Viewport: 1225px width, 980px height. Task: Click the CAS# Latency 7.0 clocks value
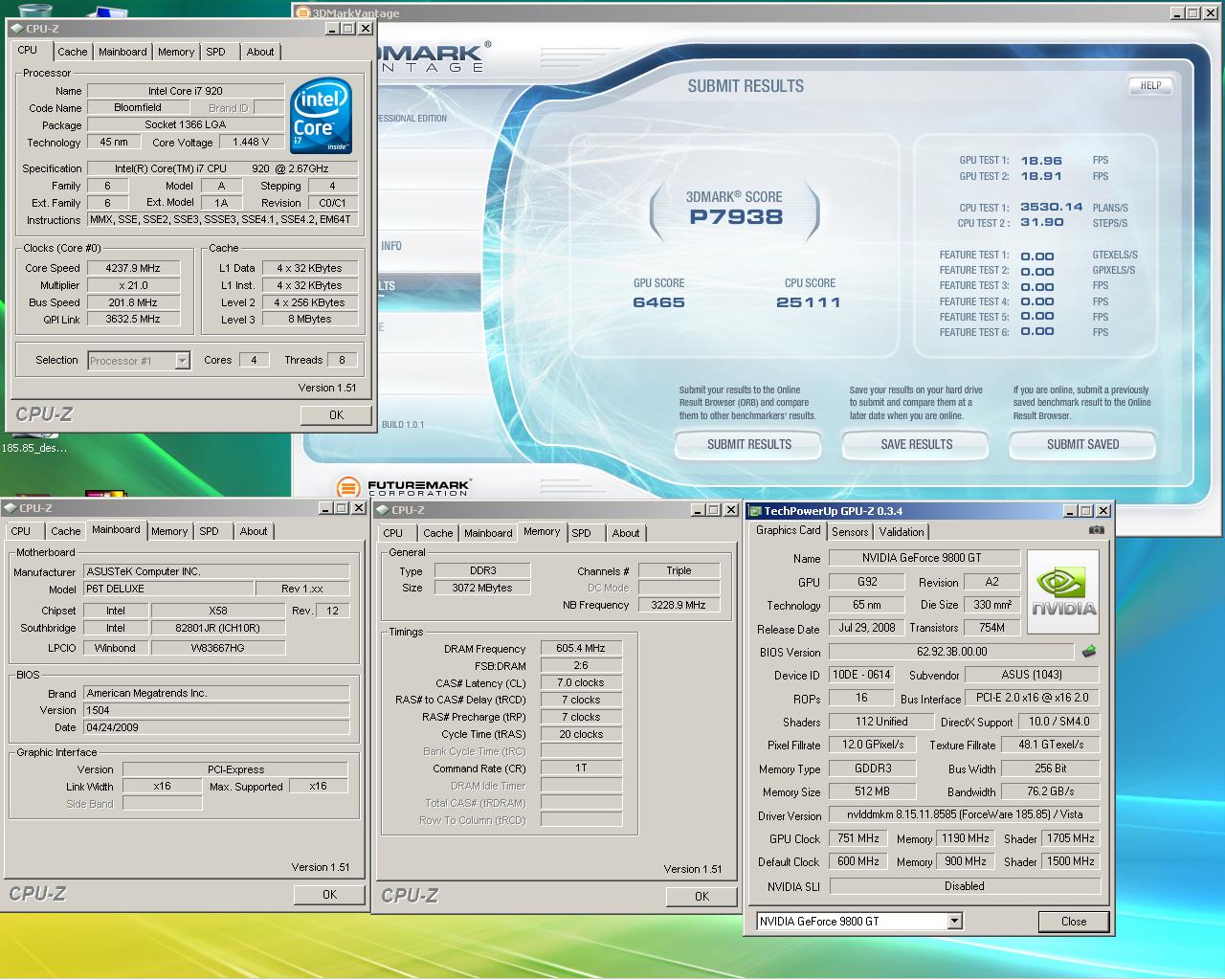(581, 683)
